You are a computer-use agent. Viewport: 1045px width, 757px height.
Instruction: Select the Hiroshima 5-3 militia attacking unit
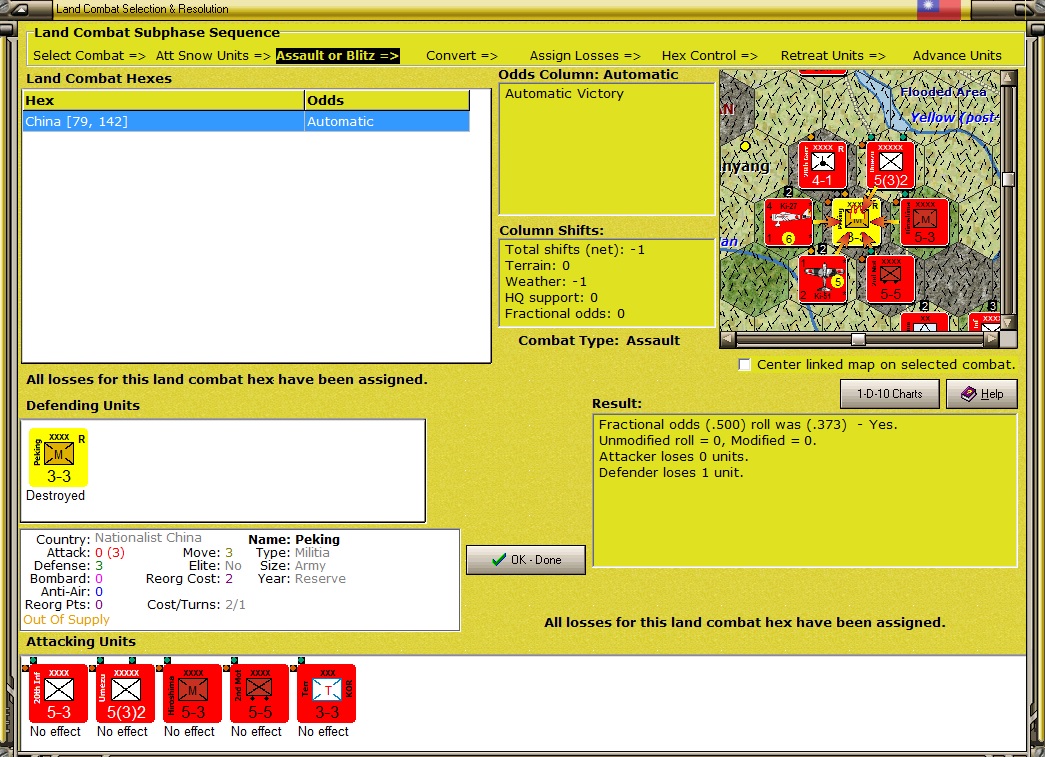coord(193,693)
